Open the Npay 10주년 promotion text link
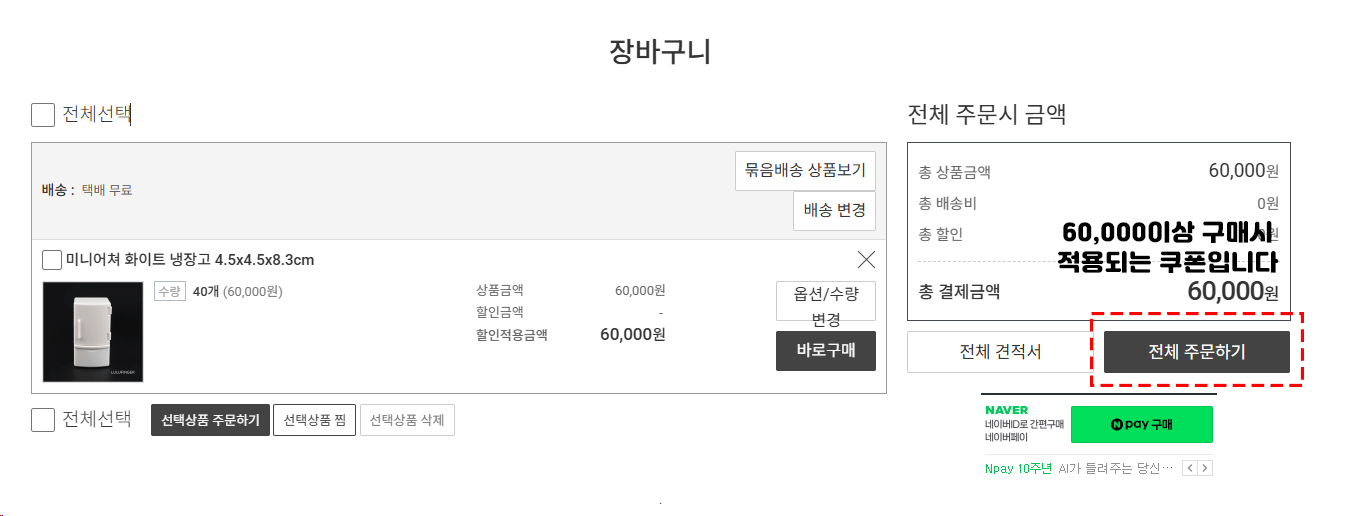1348x516 pixels. (1078, 468)
